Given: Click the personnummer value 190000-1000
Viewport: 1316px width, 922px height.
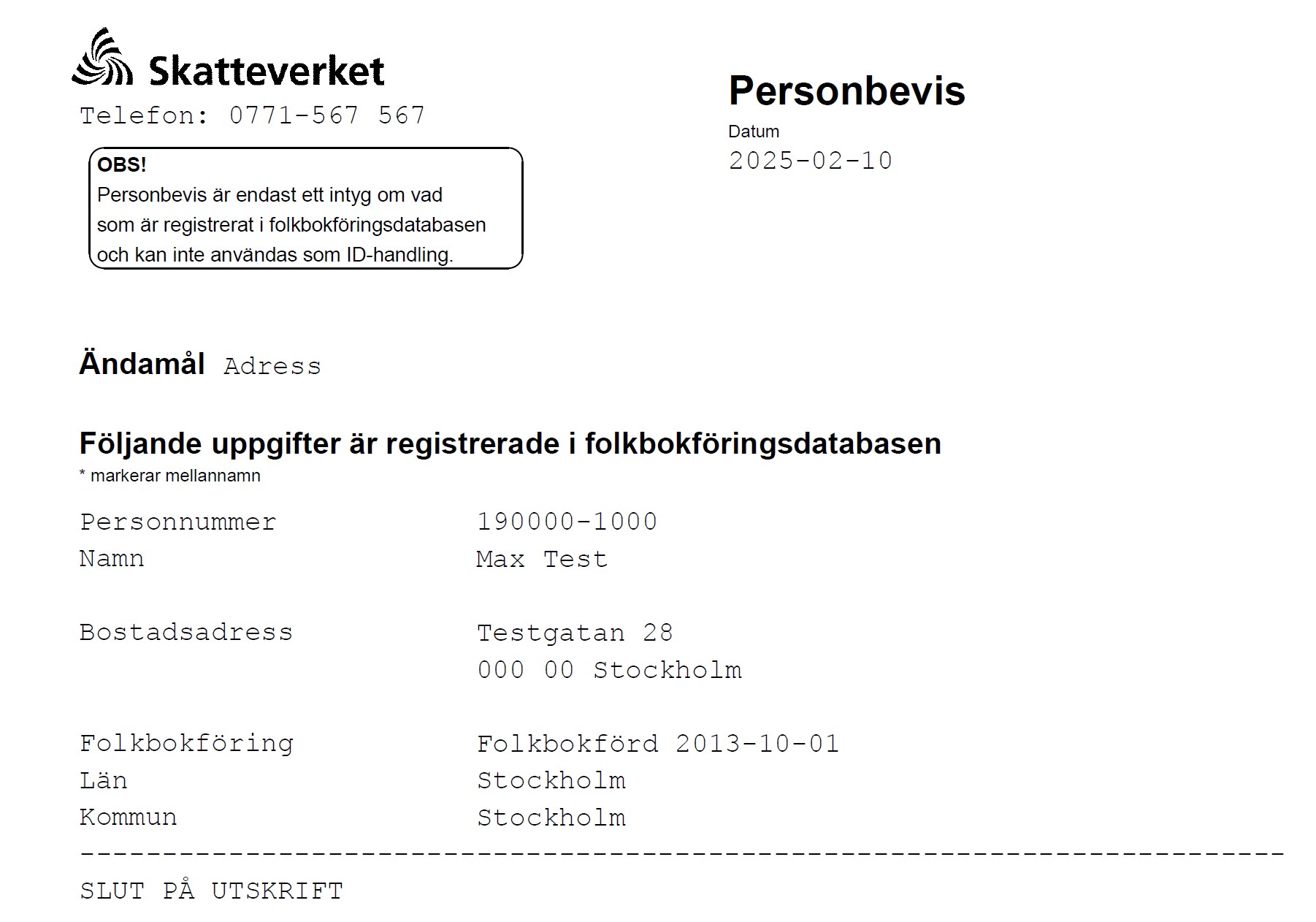Looking at the screenshot, I should (x=567, y=522).
